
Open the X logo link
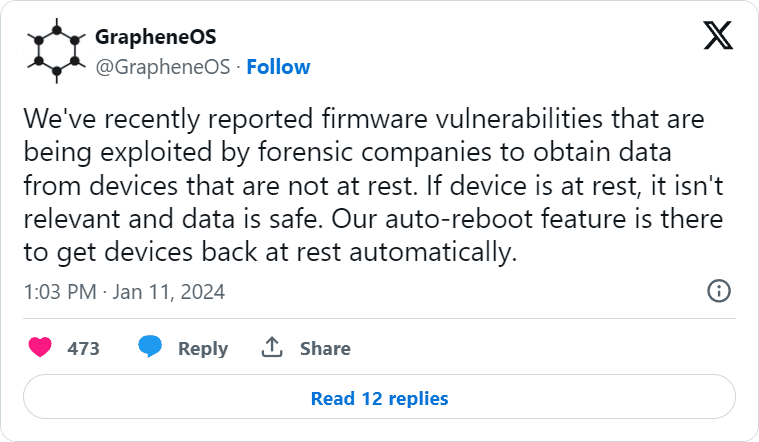pyautogui.click(x=716, y=37)
